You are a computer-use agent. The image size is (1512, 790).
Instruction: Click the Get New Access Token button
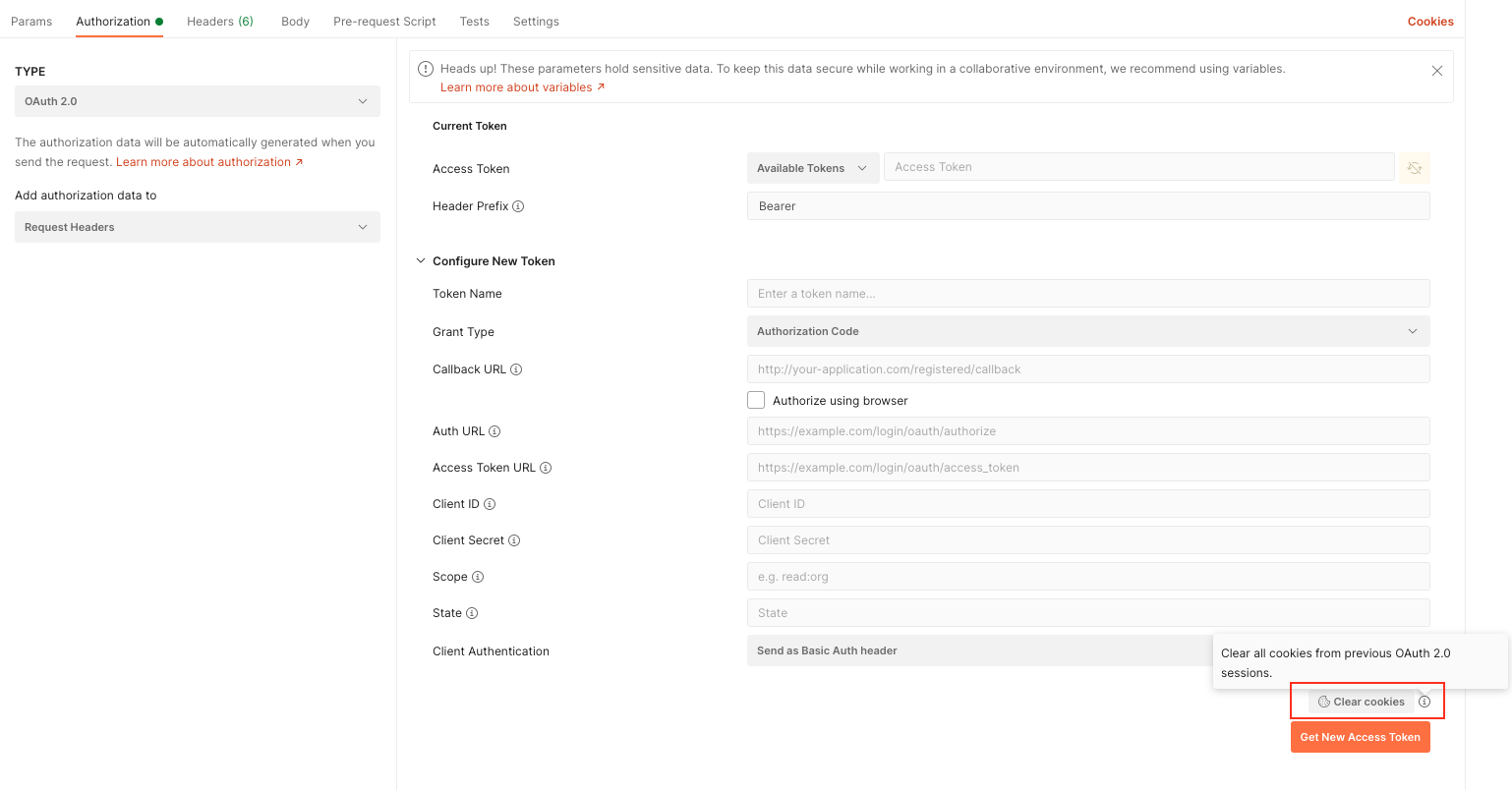[1360, 736]
